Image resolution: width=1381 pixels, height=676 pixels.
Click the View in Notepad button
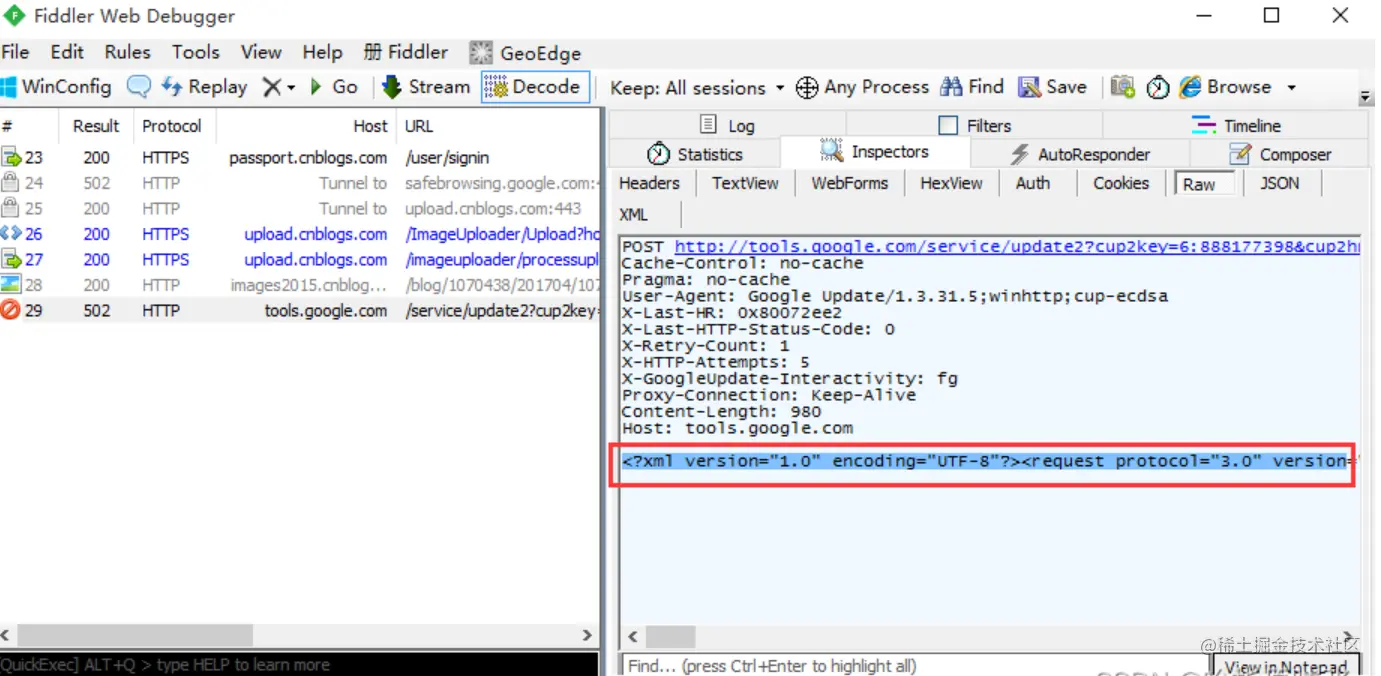coord(1287,666)
